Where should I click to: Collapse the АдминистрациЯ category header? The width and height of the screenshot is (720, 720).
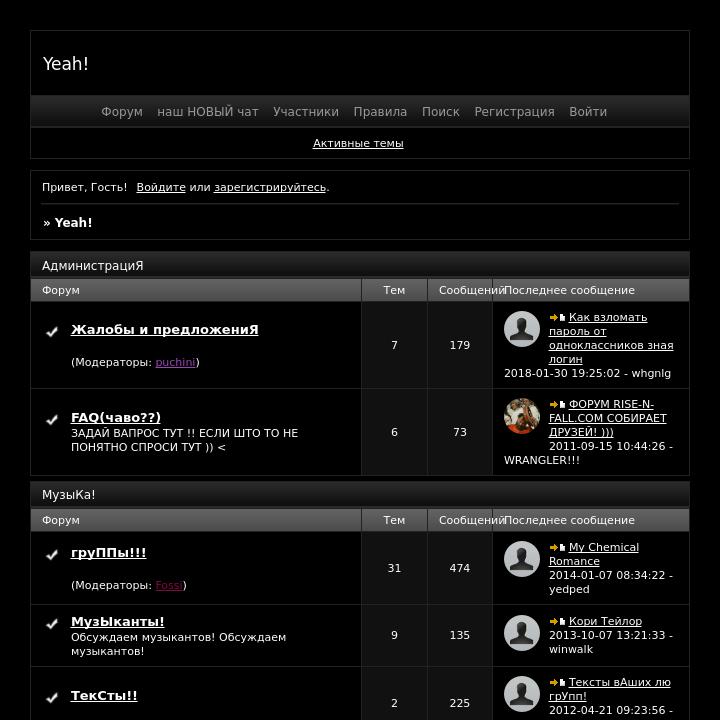(360, 265)
